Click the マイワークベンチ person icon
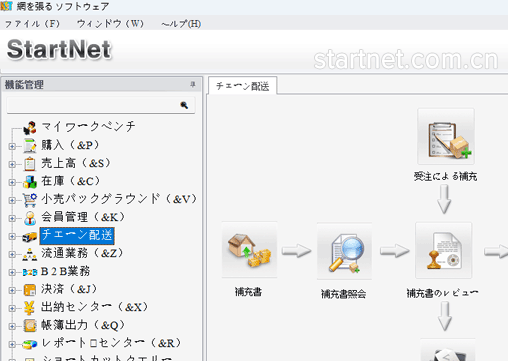Viewport: 508px width, 361px height. [x=30, y=128]
